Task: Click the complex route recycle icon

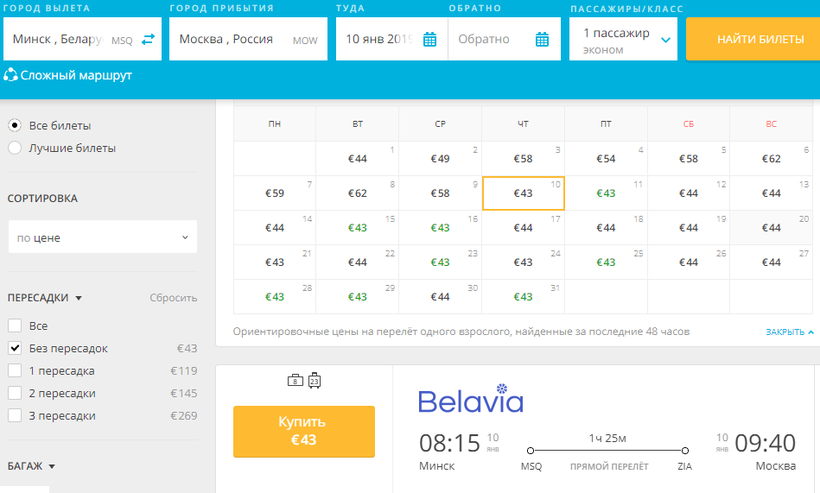Action: point(11,75)
